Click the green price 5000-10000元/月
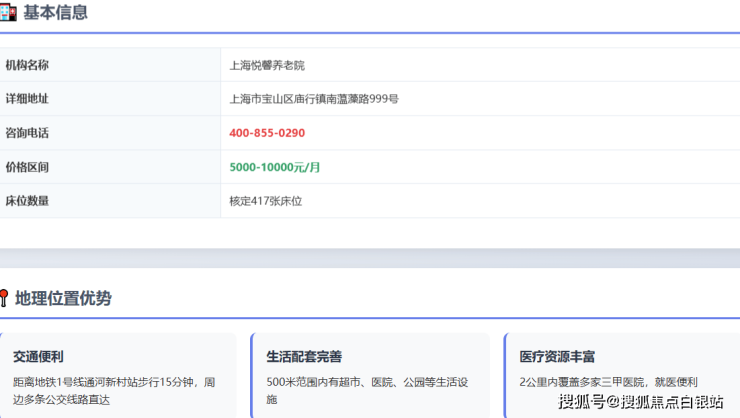The width and height of the screenshot is (740, 418). 275,167
